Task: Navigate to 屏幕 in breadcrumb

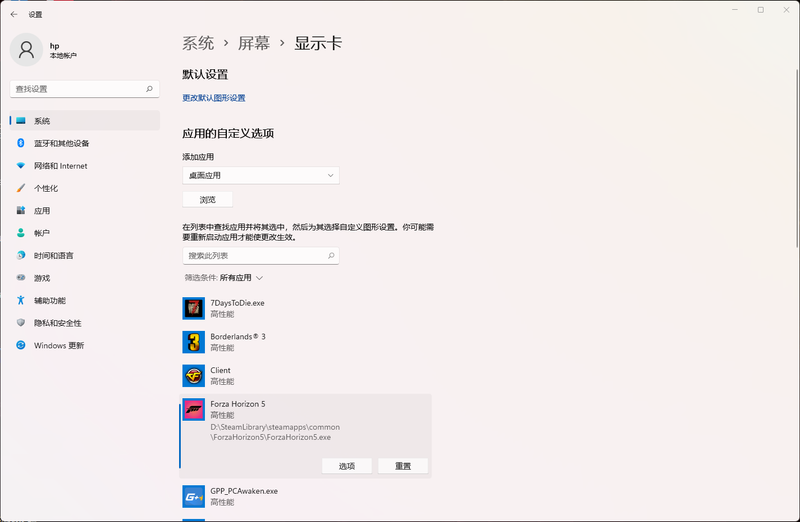Action: click(x=254, y=43)
